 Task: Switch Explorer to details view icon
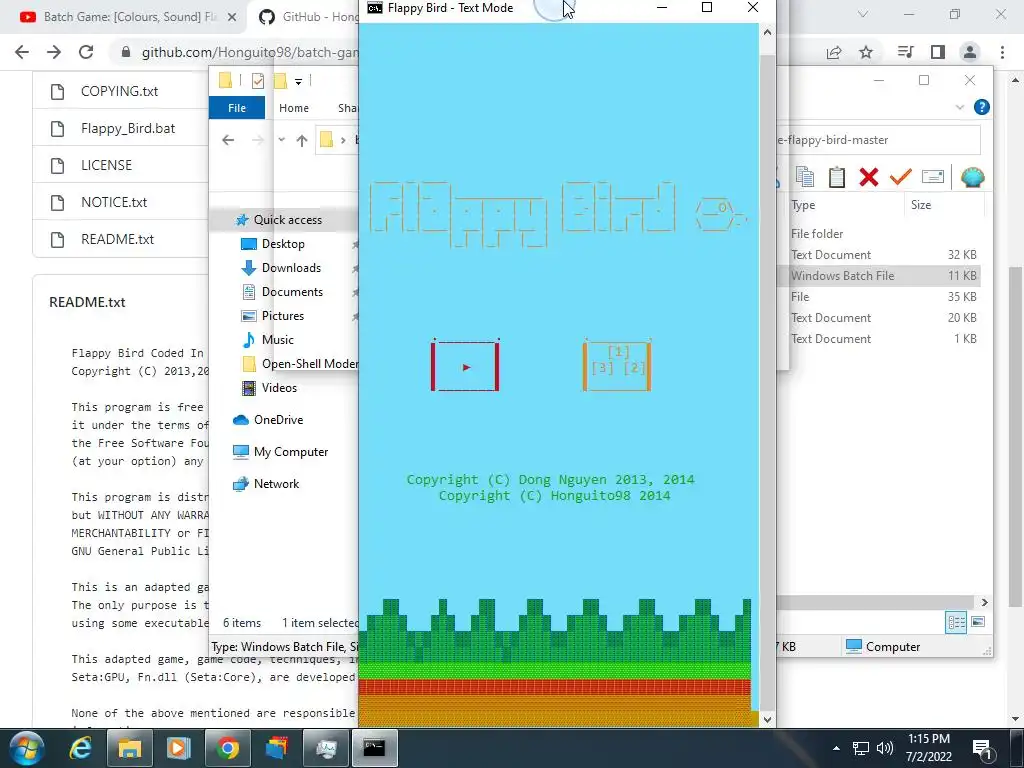coord(956,622)
